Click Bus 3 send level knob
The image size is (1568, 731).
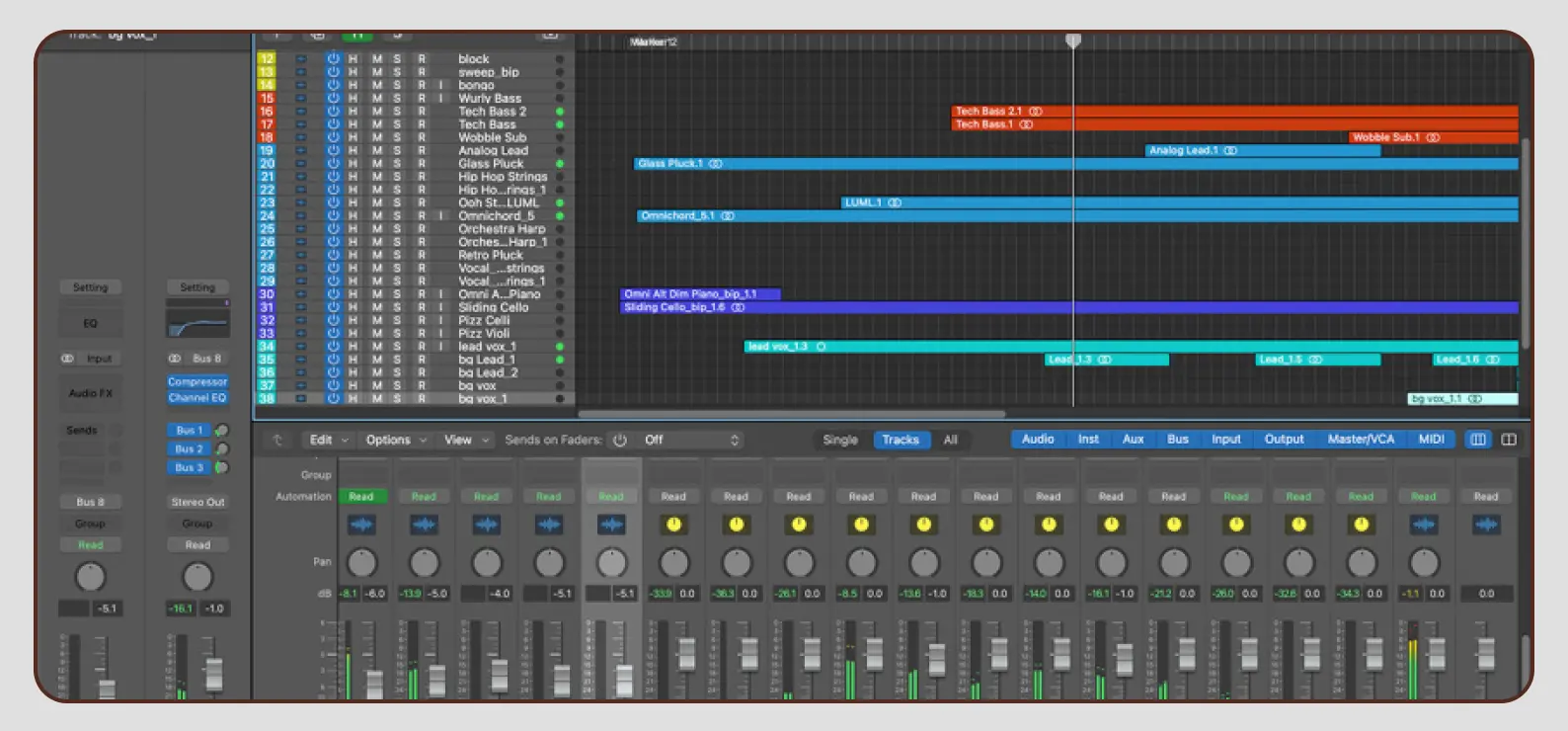pyautogui.click(x=222, y=467)
